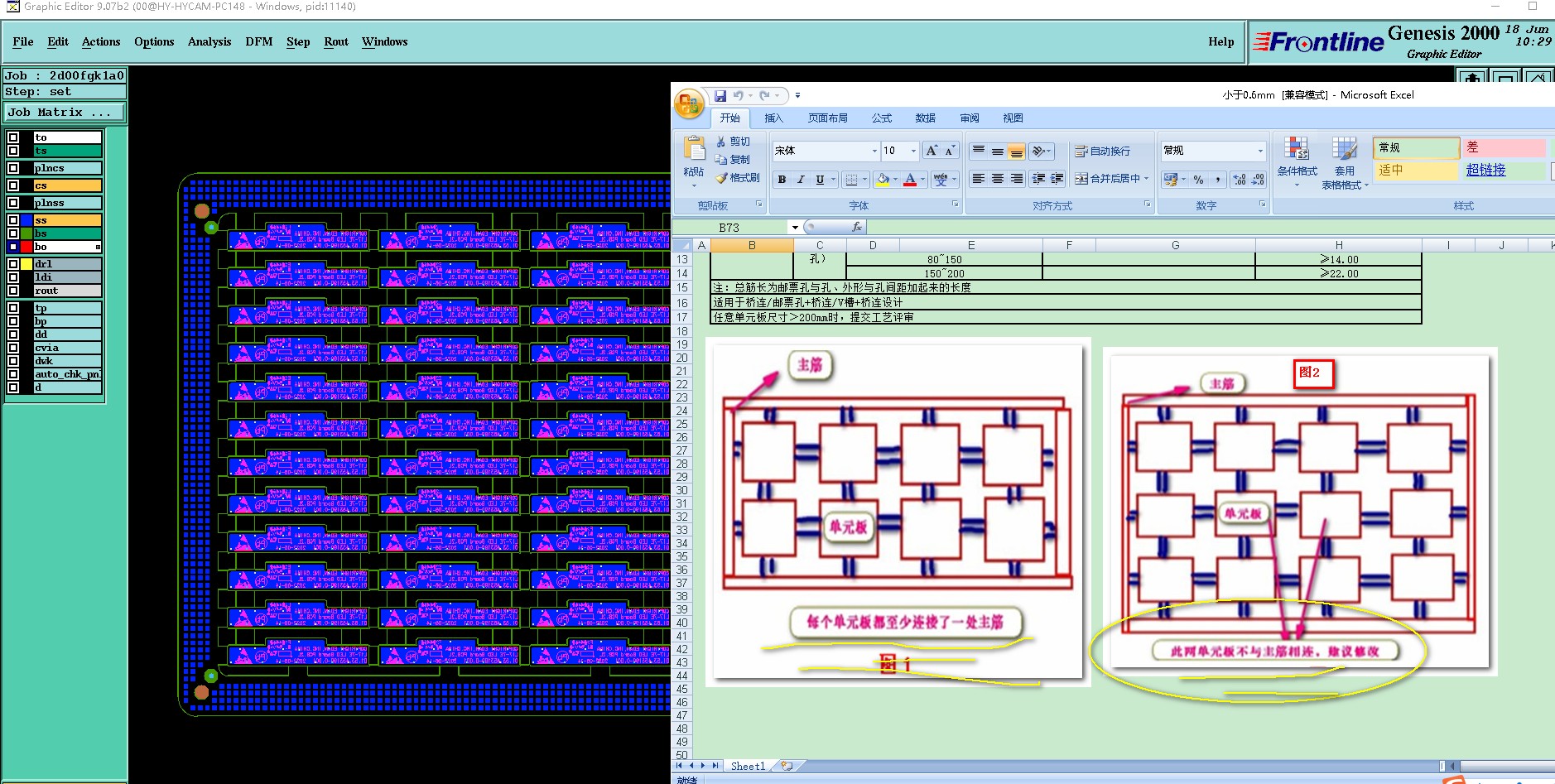This screenshot has width=1555, height=784.
Task: Switch to the 公式 ribbon tab
Action: coord(882,118)
